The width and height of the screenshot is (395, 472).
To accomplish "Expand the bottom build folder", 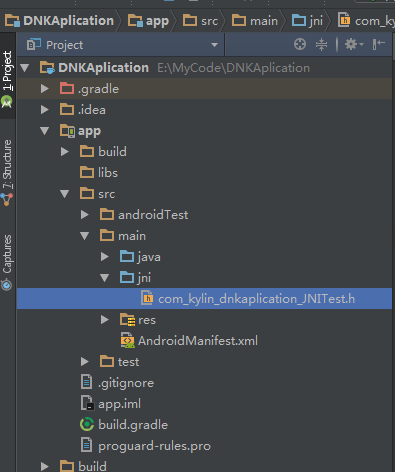I will pyautogui.click(x=45, y=466).
